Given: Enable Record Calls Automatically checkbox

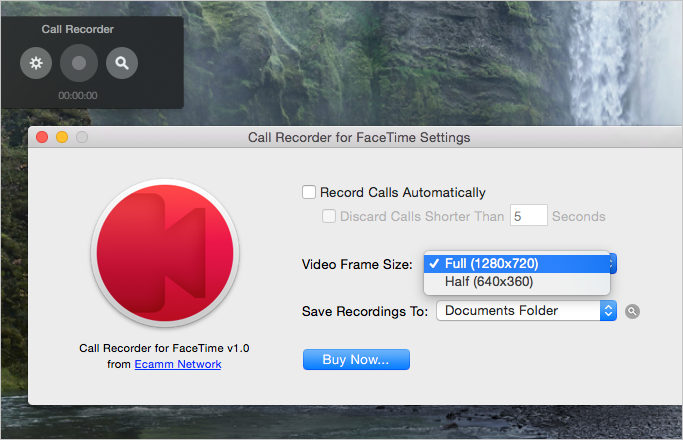Looking at the screenshot, I should (309, 192).
